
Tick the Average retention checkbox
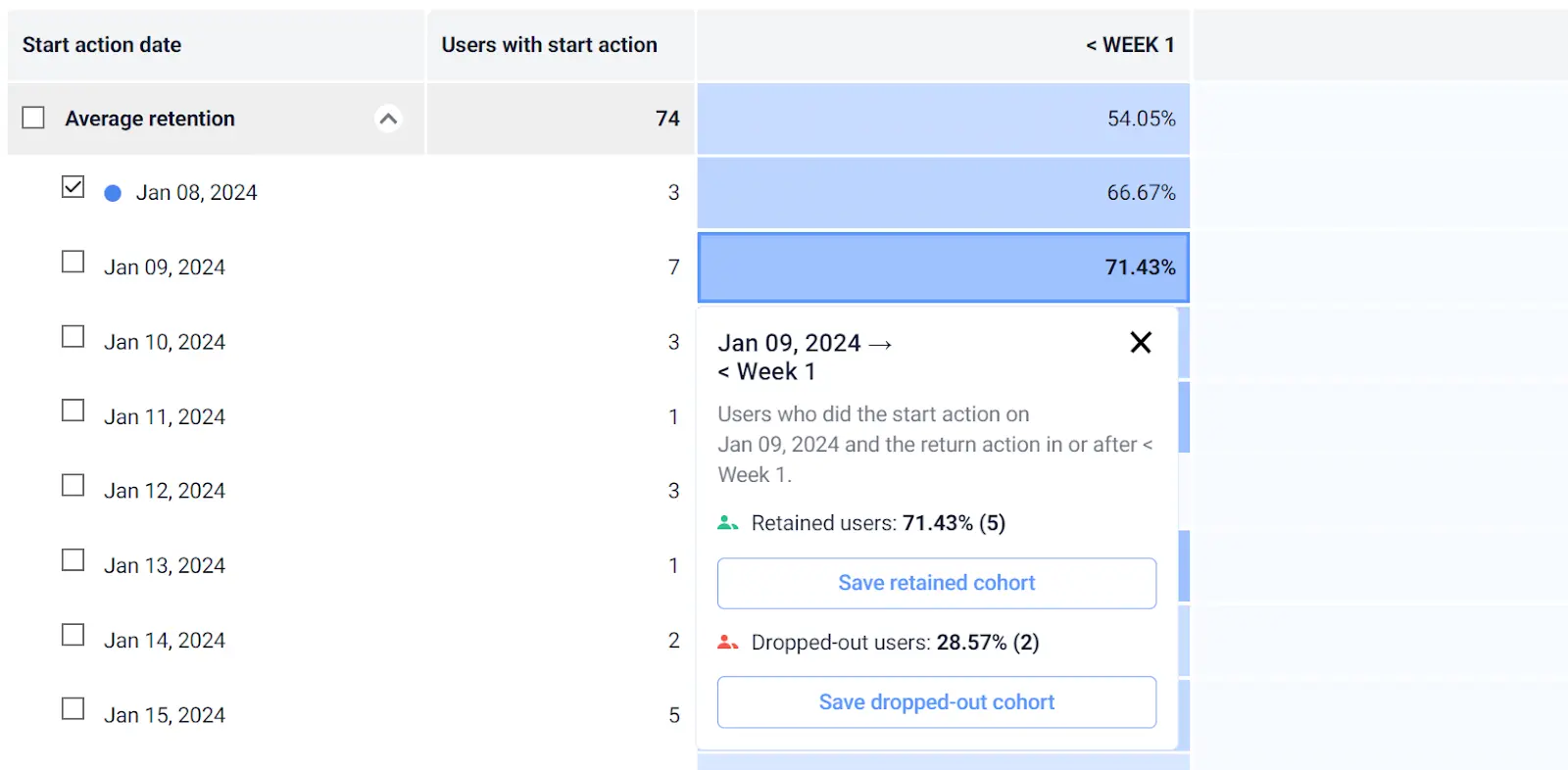(33, 118)
